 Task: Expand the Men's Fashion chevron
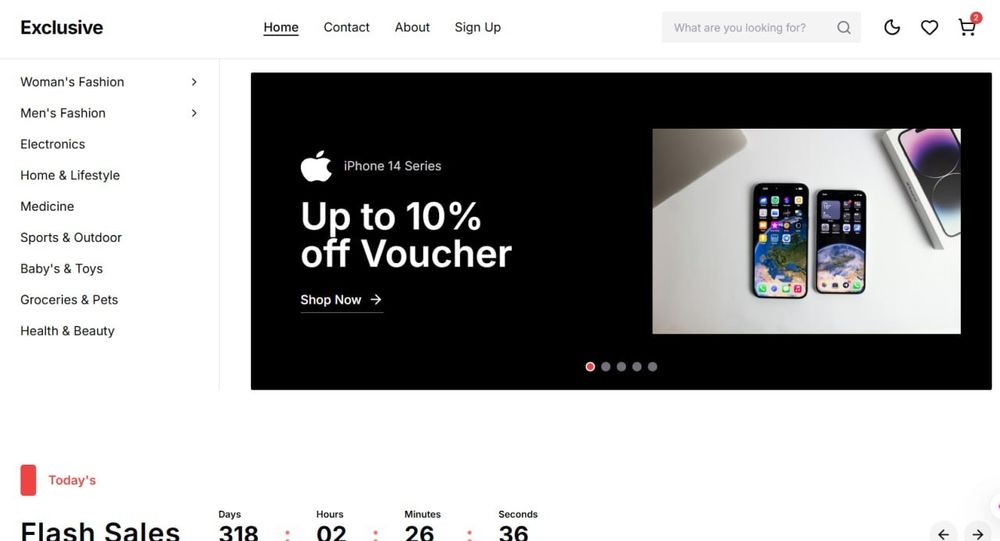pos(194,113)
